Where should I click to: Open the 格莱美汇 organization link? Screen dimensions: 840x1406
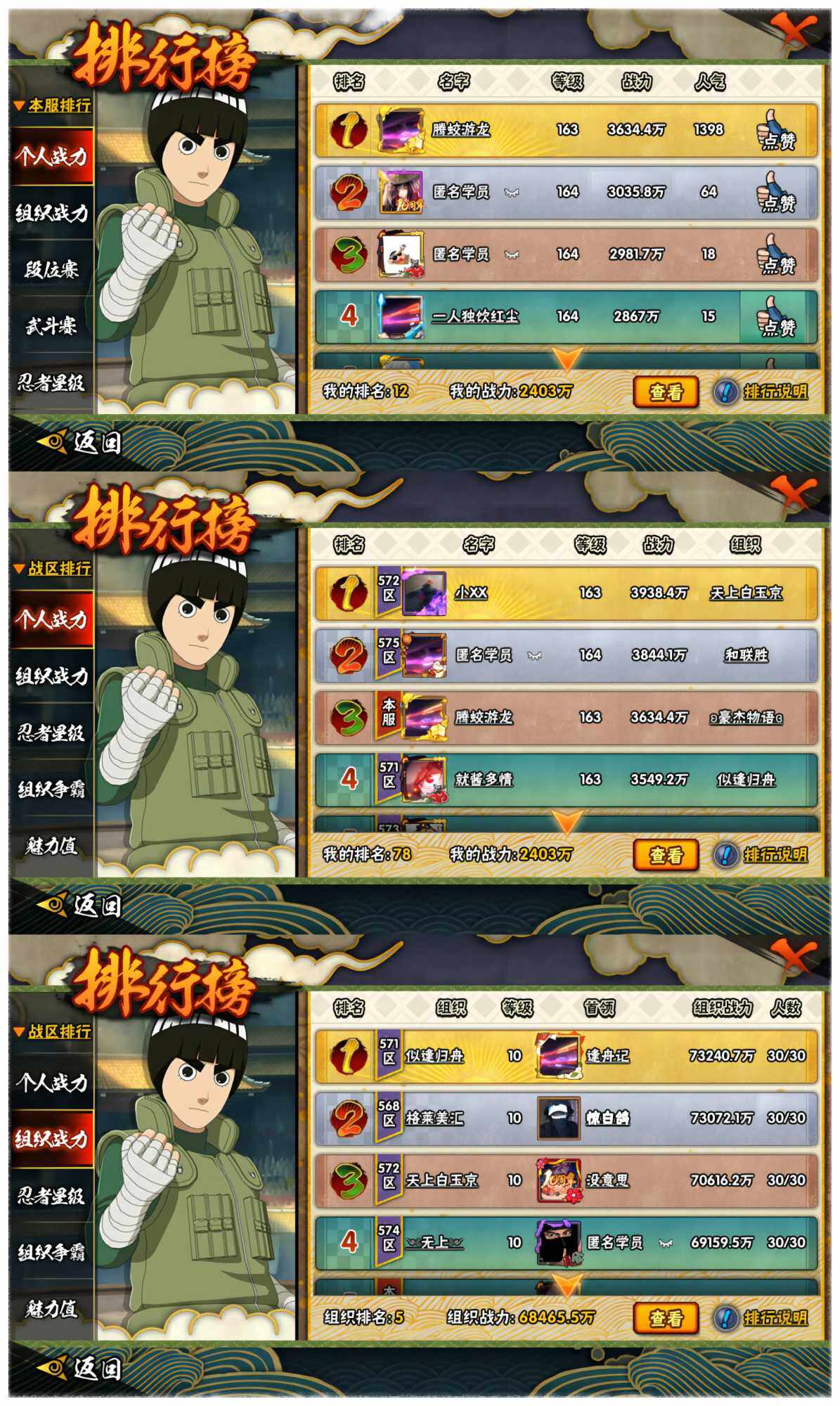click(x=434, y=1118)
